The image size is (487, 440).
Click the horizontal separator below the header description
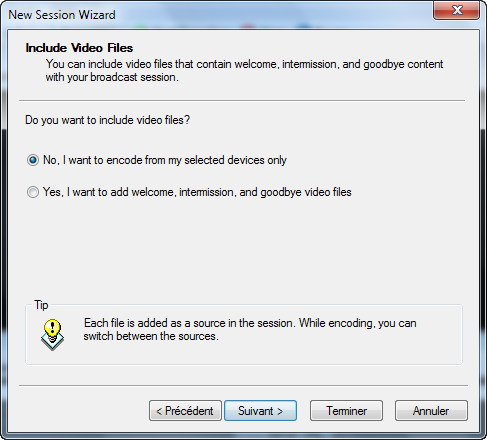pos(242,100)
